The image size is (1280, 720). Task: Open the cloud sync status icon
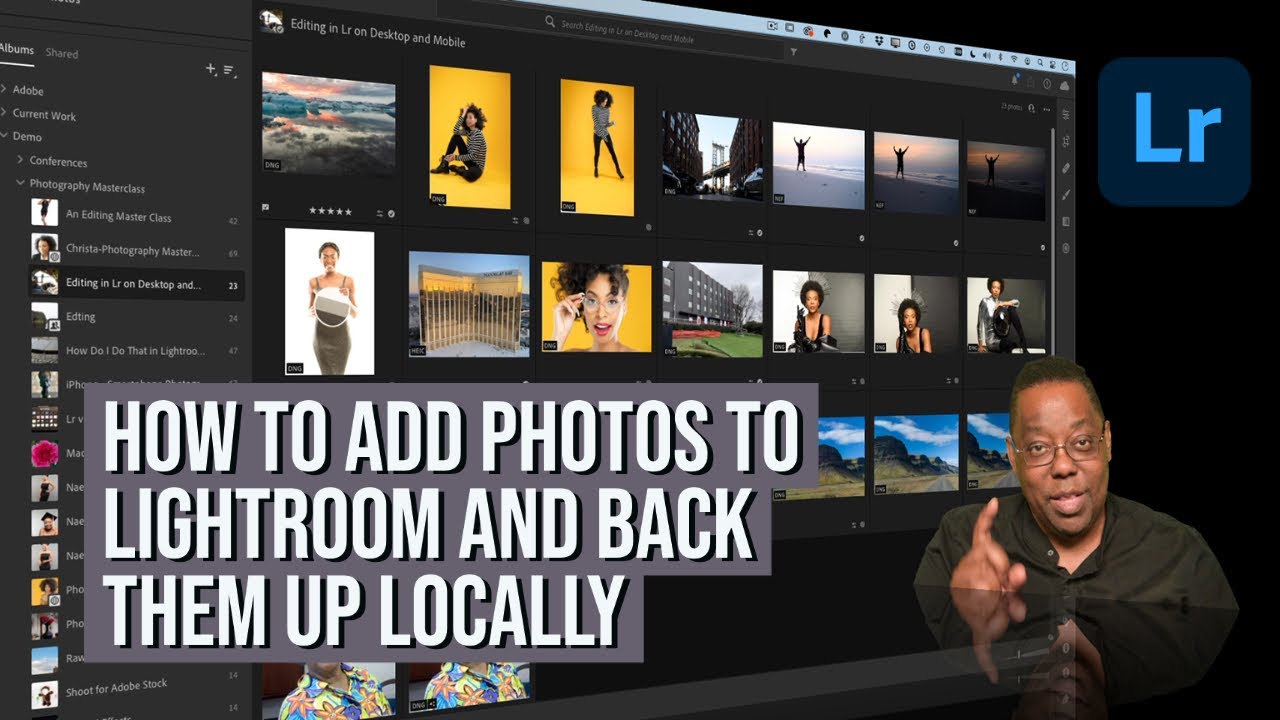1064,86
